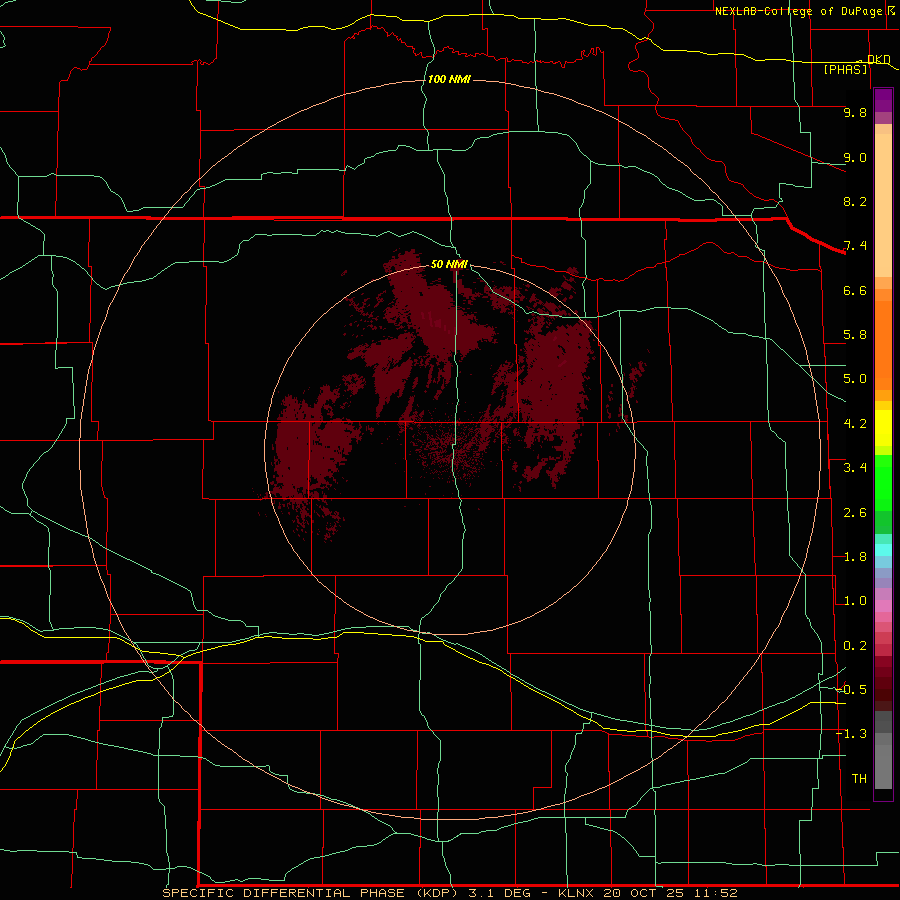Screen dimensions: 900x900
Task: Click the 20 OCT 25 date in the caption
Action: [x=641, y=893]
